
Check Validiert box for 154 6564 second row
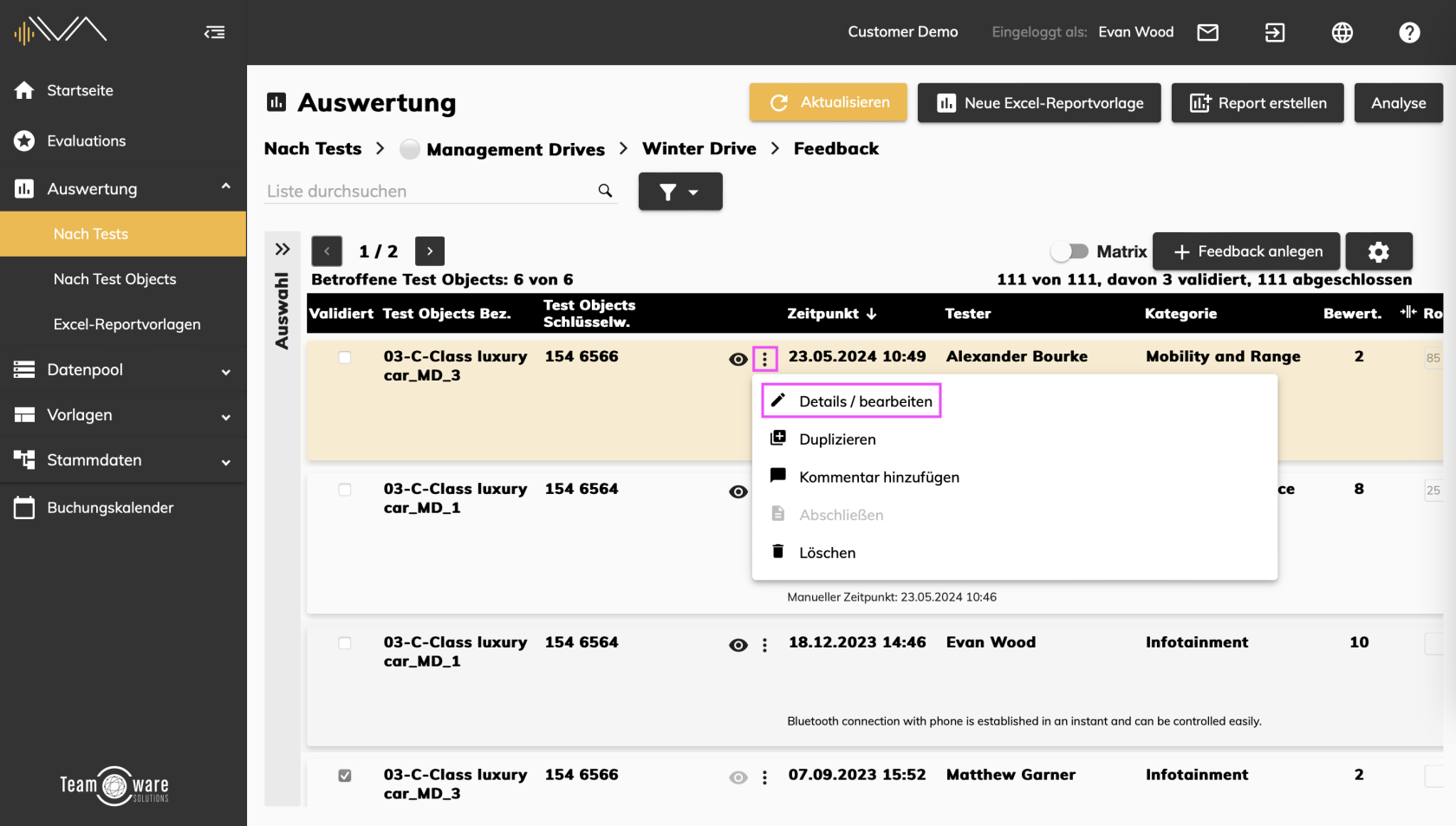coord(345,490)
